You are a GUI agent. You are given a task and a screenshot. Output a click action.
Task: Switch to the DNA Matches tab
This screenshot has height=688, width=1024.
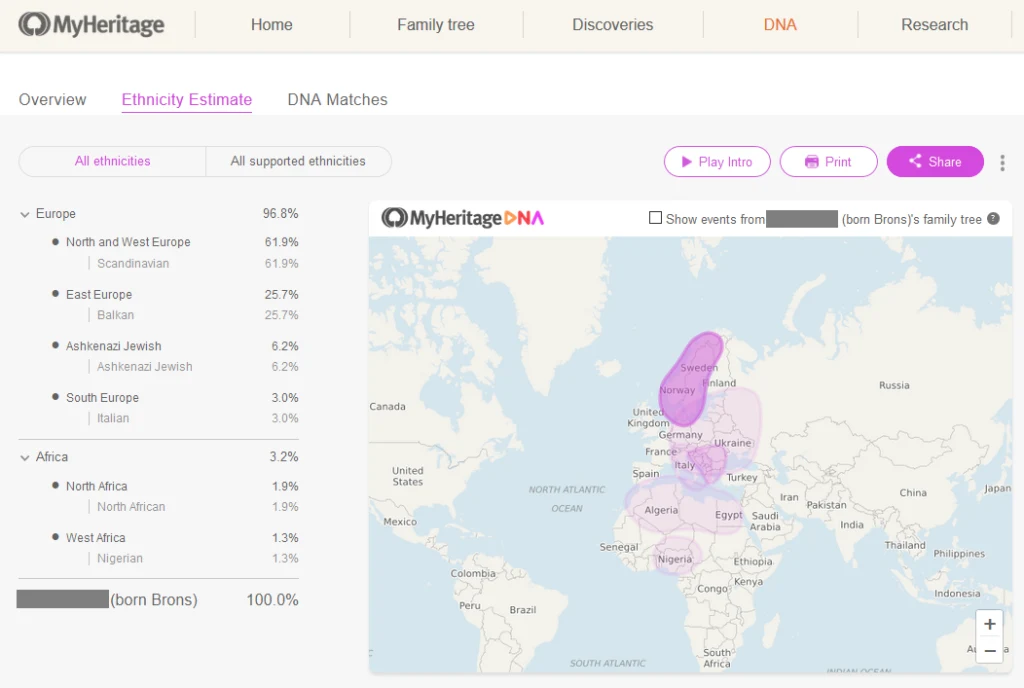(x=338, y=99)
